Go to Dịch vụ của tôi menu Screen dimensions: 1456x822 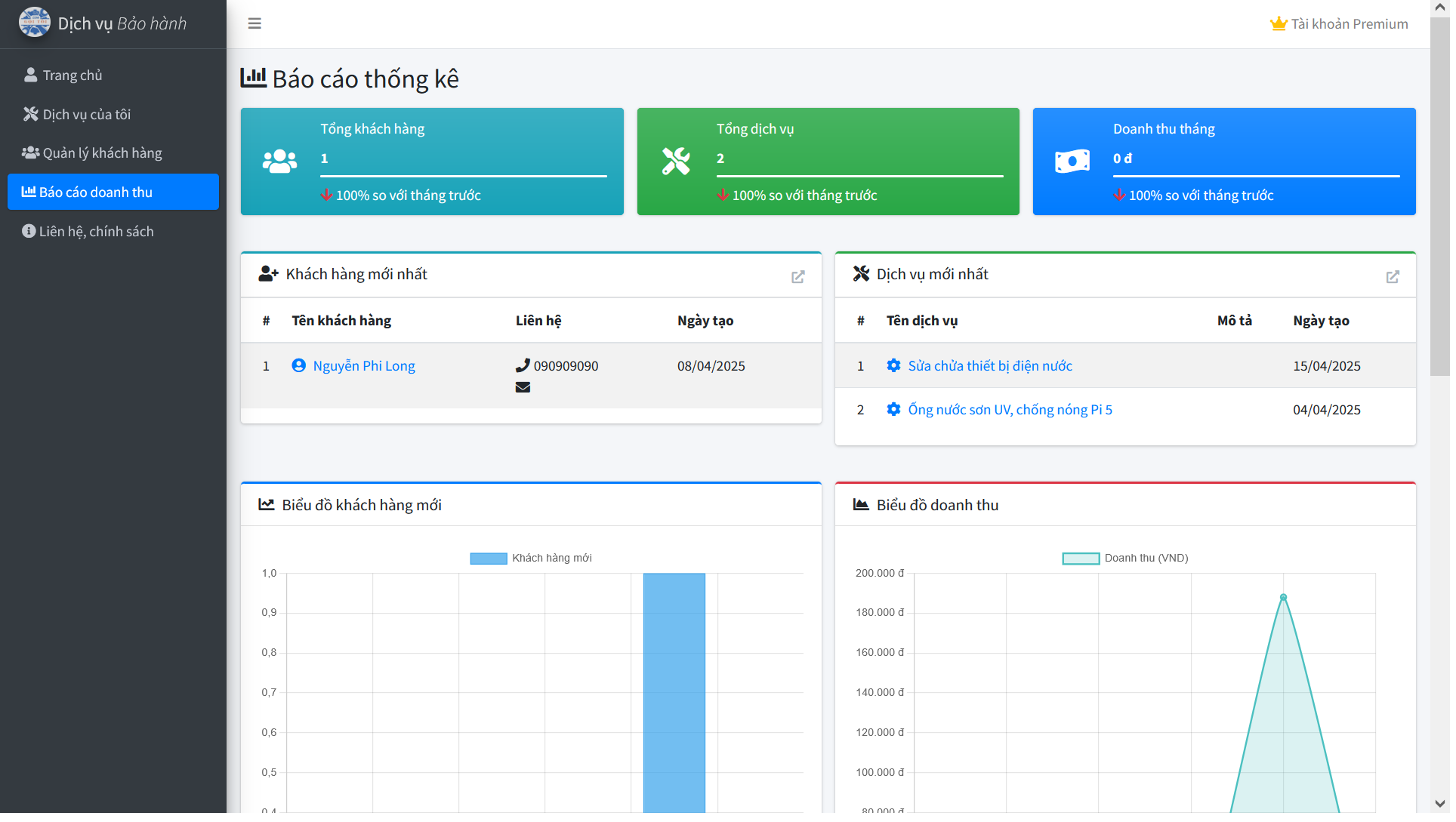click(x=86, y=115)
